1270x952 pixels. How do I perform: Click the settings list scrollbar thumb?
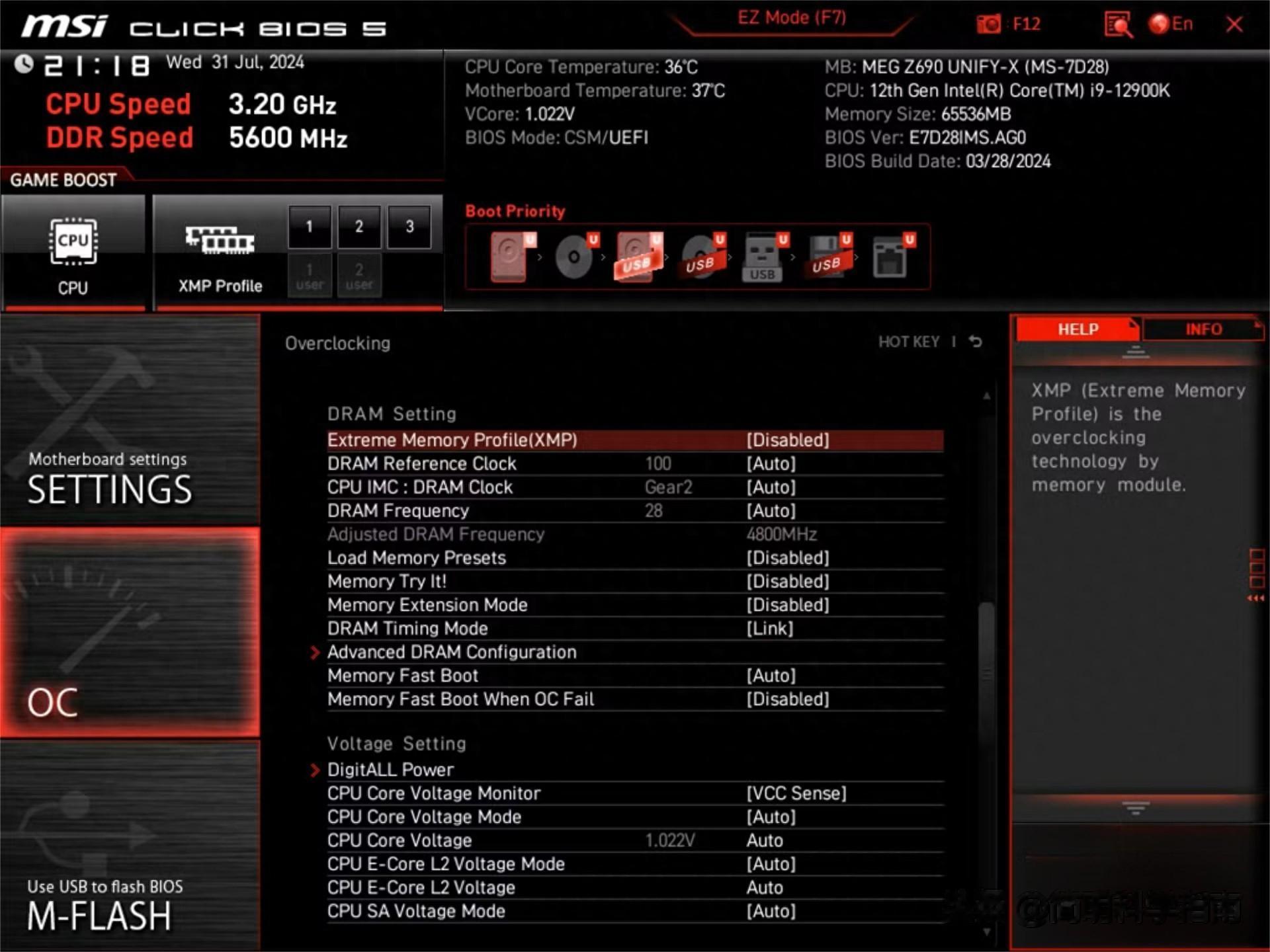(986, 673)
